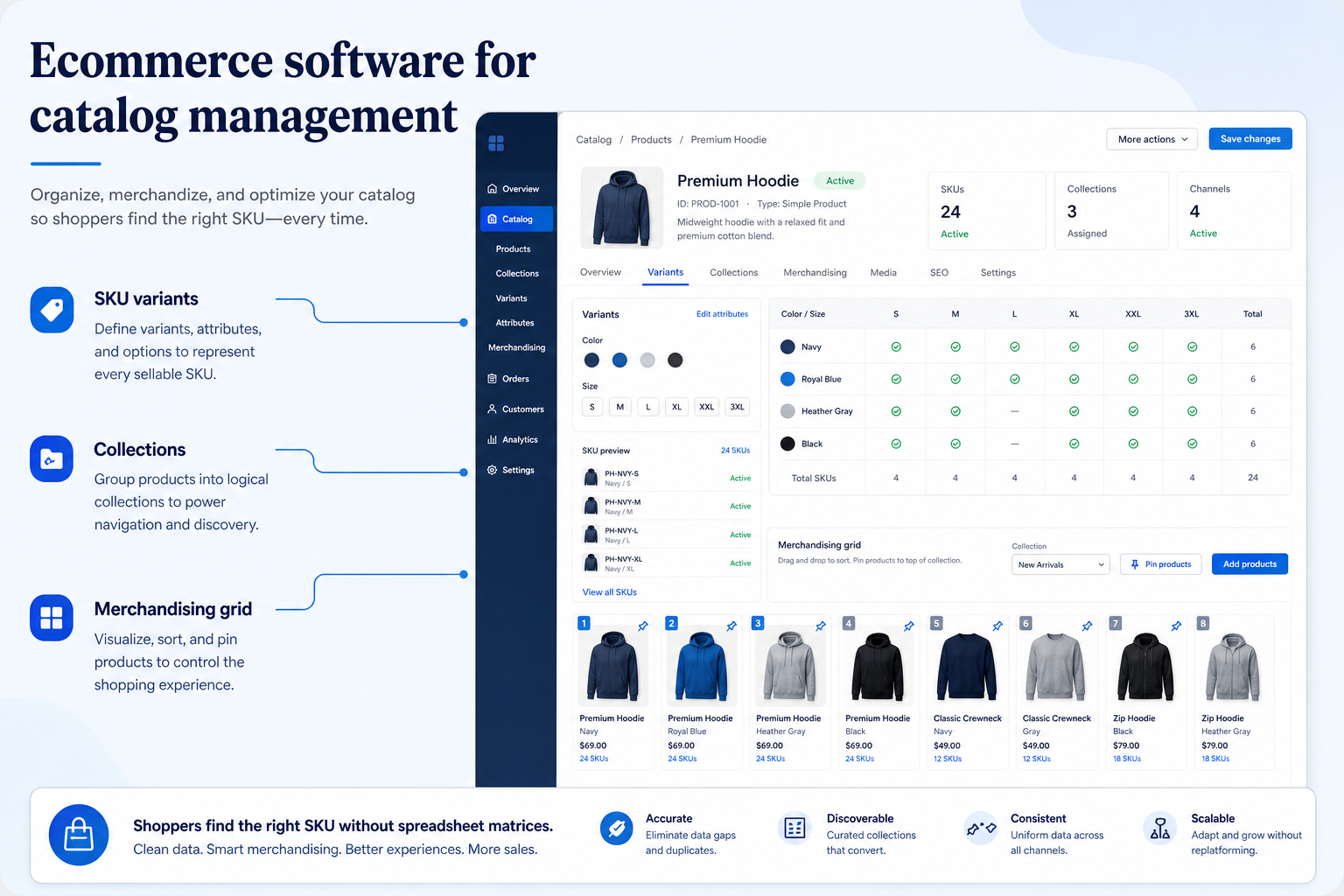
Task: Enable Heather Gray size L dash cell
Action: pyautogui.click(x=1015, y=411)
